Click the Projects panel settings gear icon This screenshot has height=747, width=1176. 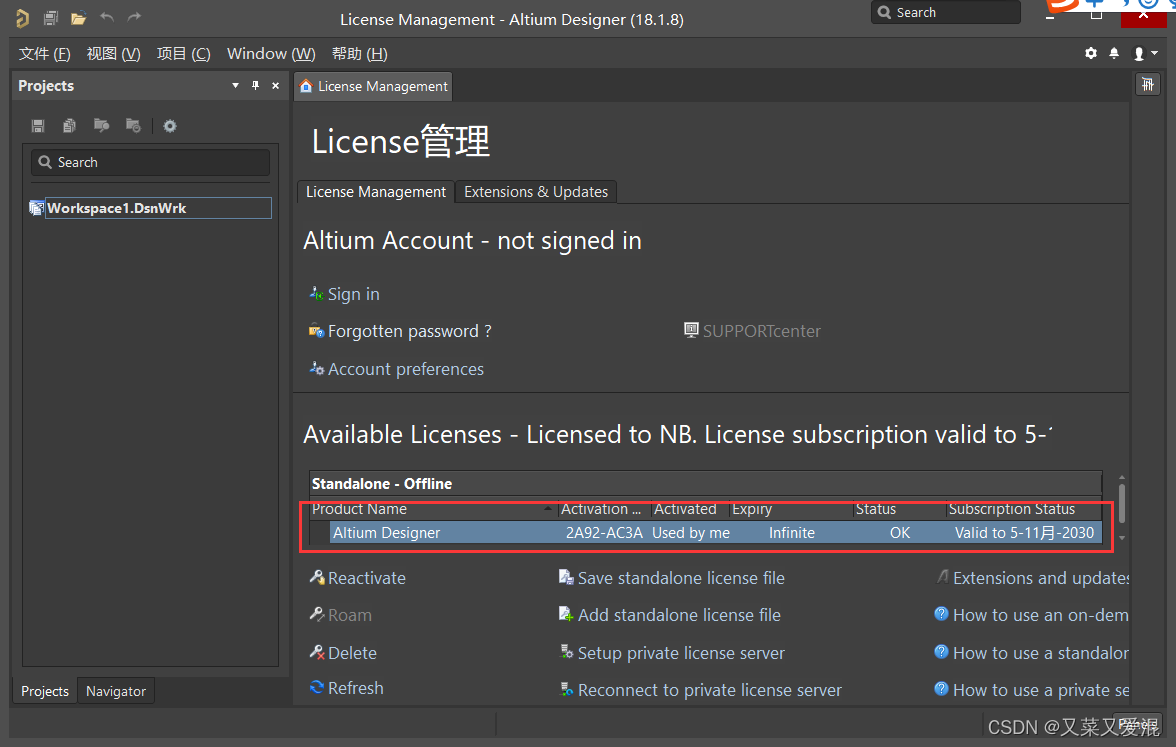pos(170,126)
